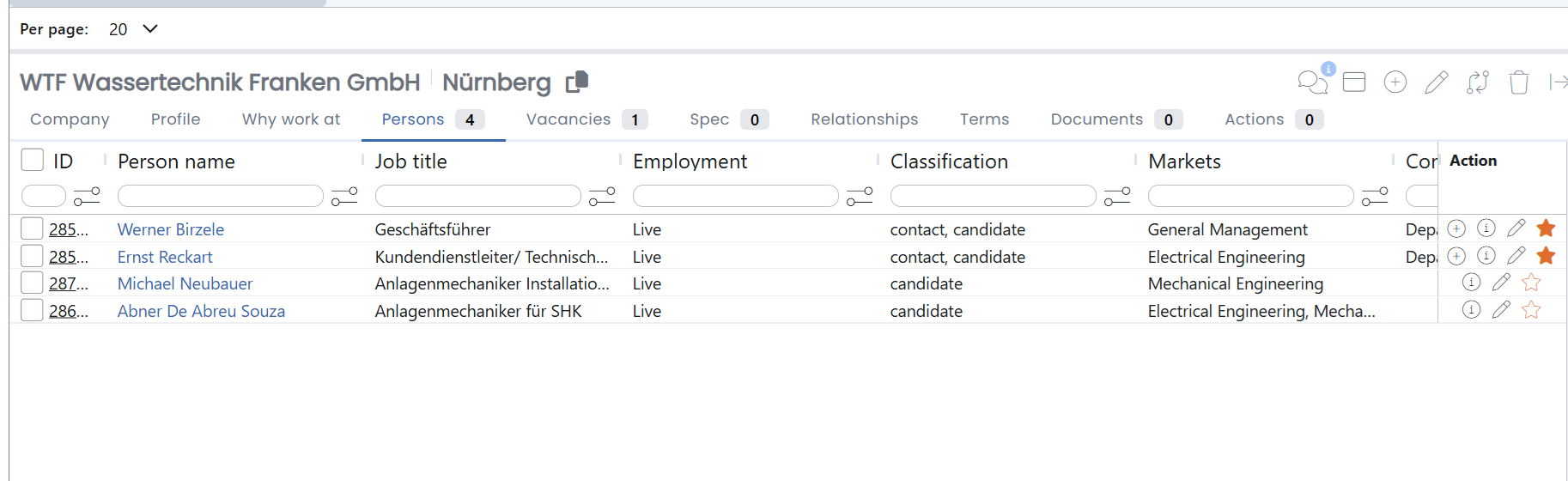Tick the checkbox for Michael Neubauer row
1568x481 pixels.
(32, 283)
